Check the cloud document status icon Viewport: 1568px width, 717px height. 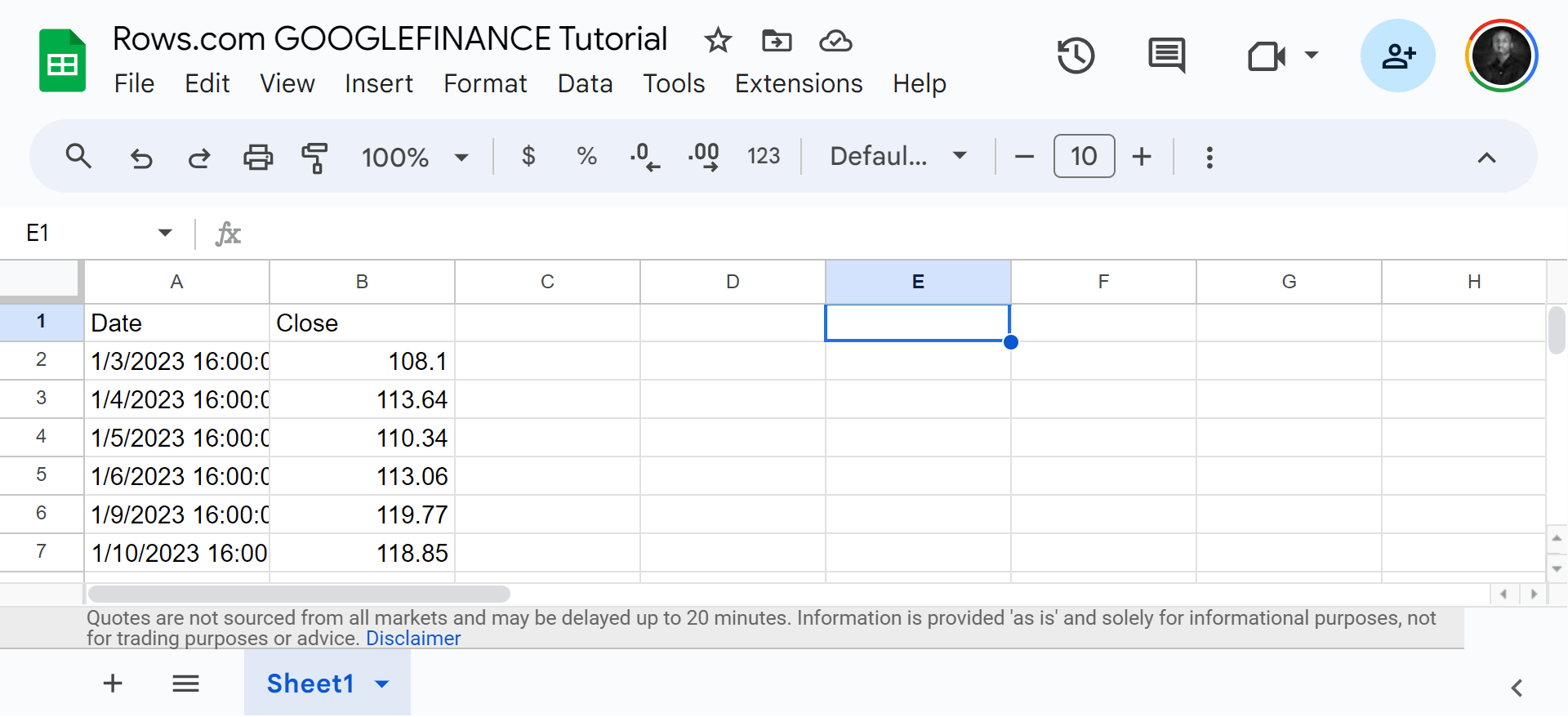pos(835,40)
